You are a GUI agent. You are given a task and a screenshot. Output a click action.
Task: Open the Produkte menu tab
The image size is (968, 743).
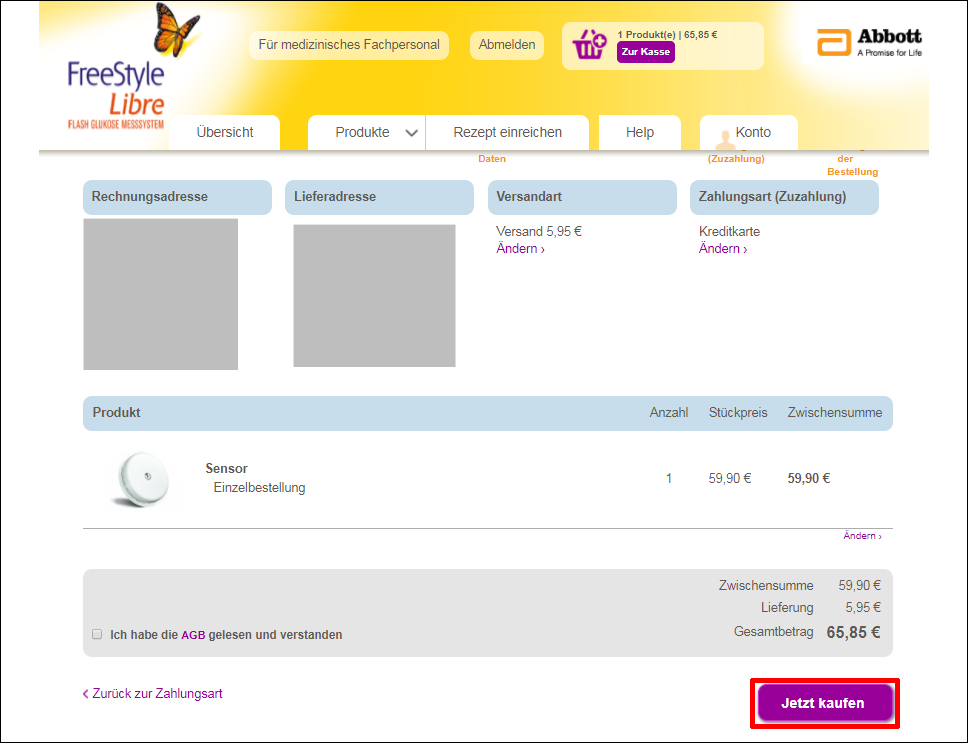[x=367, y=132]
